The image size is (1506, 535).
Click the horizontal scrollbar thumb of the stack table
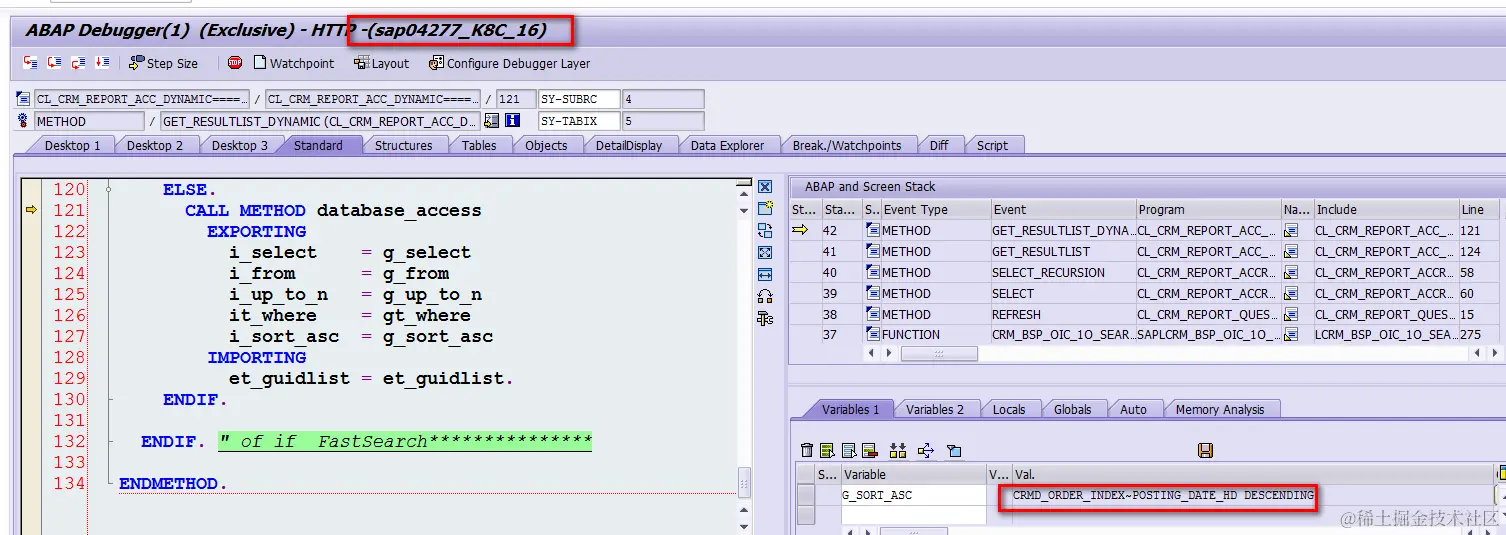tap(937, 354)
